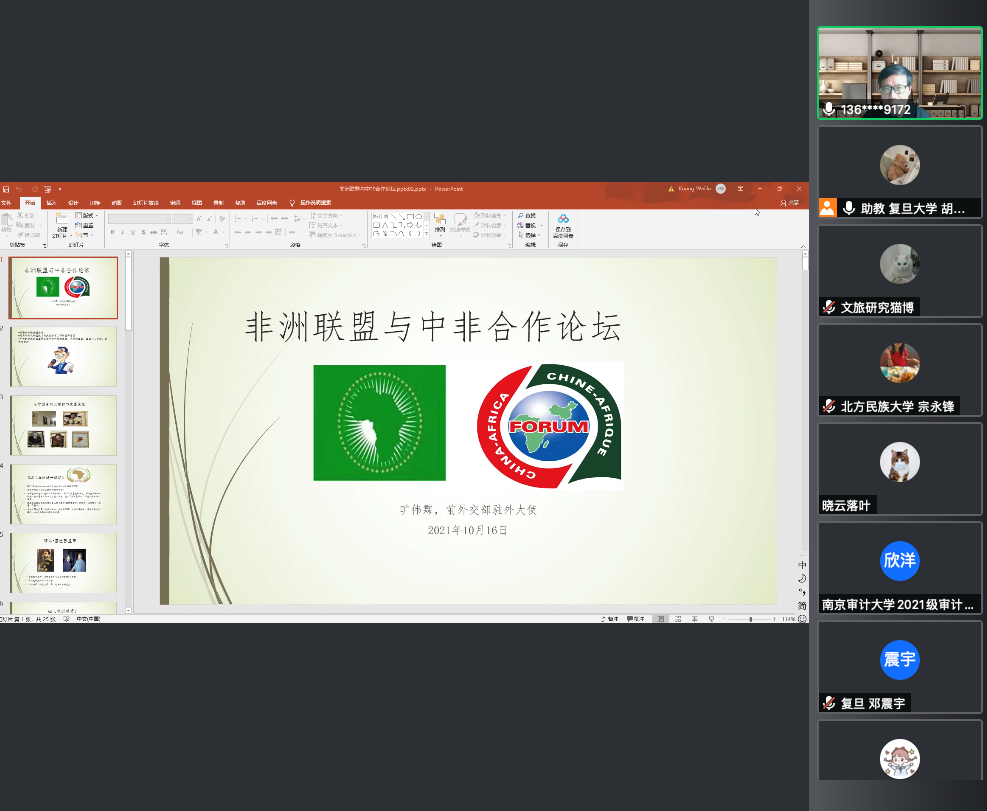Toggle Underline formatting in the font group
The width and height of the screenshot is (987, 811).
(x=132, y=232)
